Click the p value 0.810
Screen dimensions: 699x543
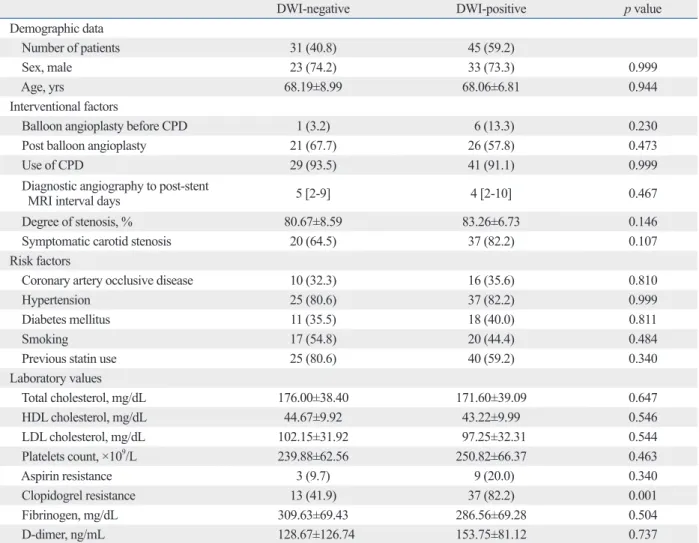[642, 280]
